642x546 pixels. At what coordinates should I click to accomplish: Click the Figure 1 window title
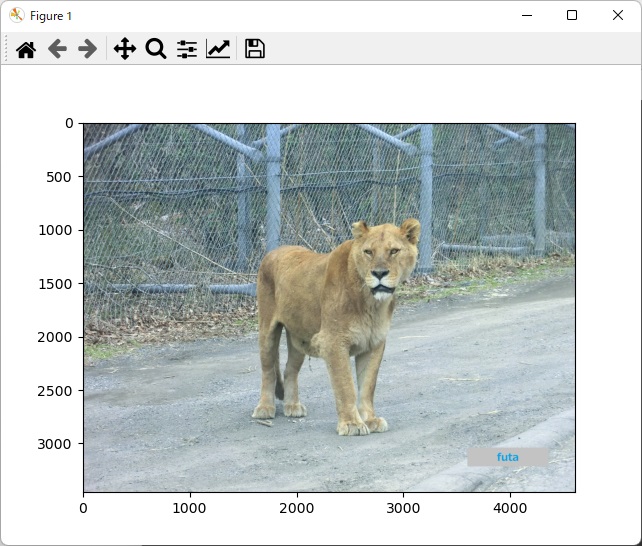[x=51, y=16]
